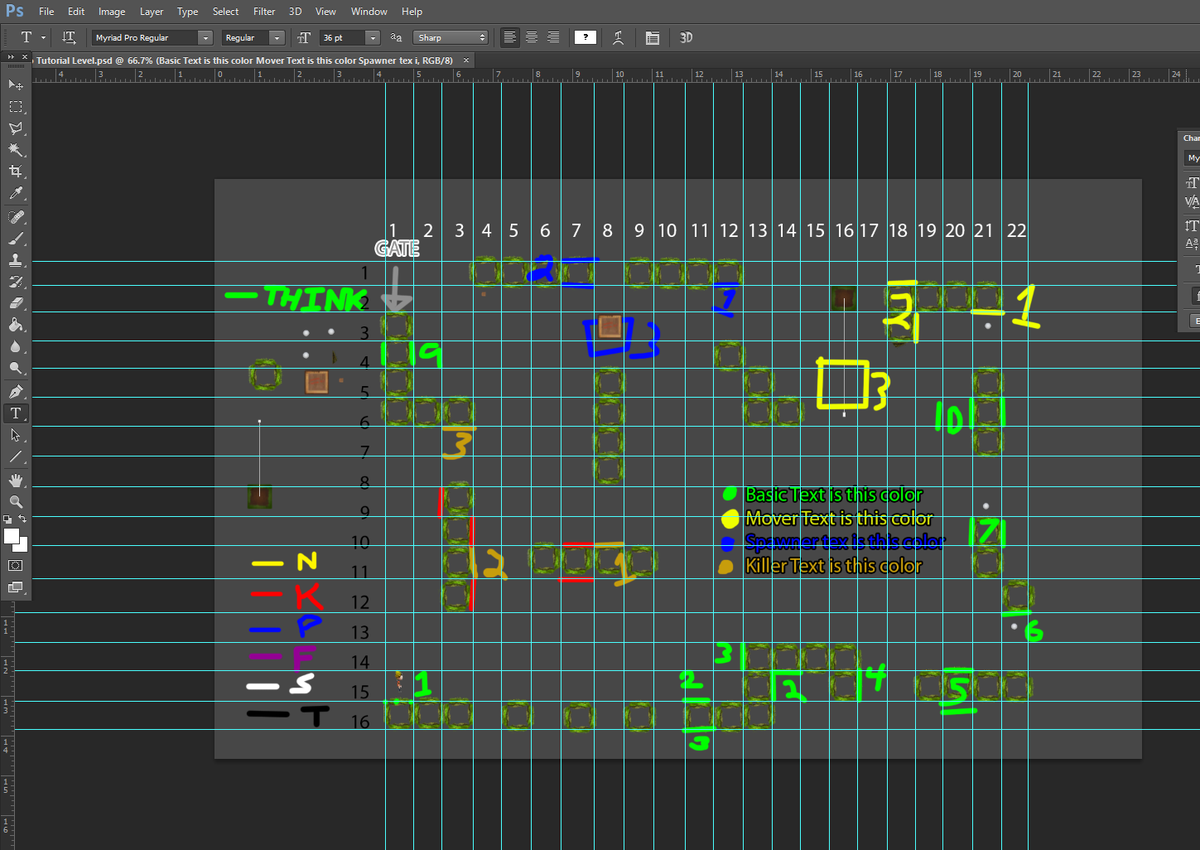Screen dimensions: 1200x850
Task: Select the Crop tool
Action: pos(15,171)
